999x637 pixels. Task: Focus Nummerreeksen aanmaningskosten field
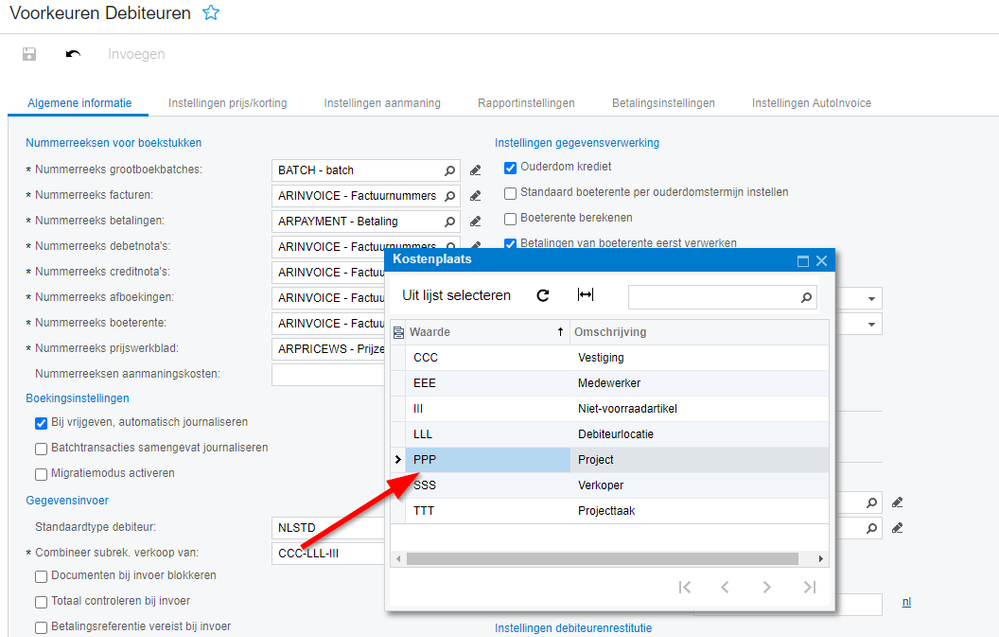(x=328, y=375)
